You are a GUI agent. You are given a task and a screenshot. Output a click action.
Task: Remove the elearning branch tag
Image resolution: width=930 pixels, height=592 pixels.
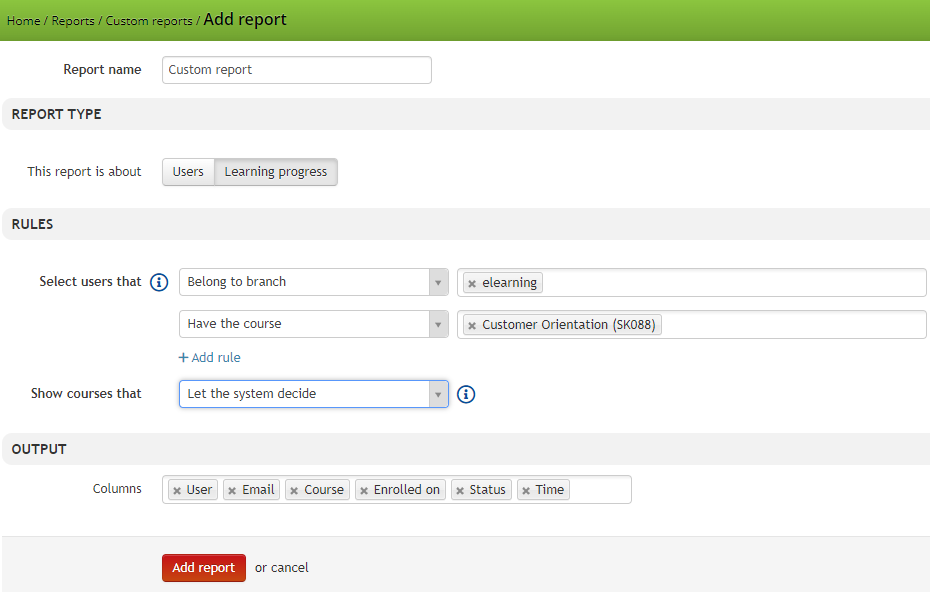point(472,284)
